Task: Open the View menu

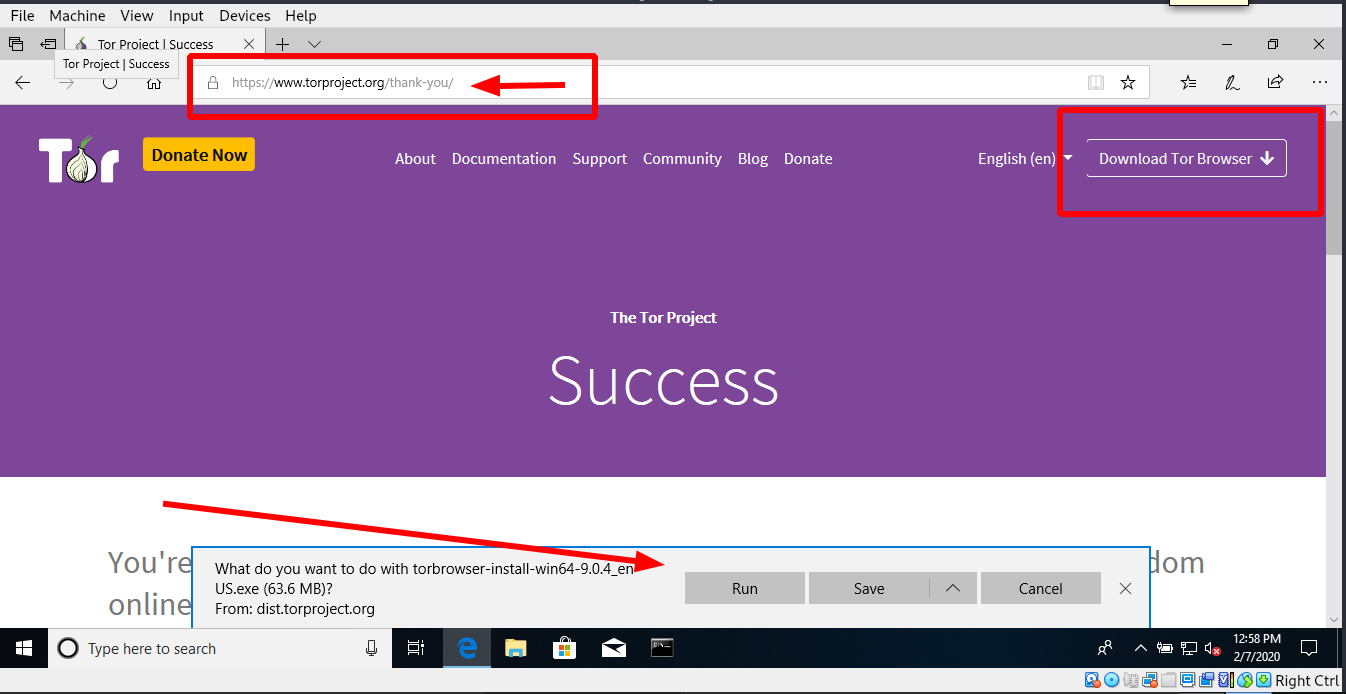Action: click(x=136, y=16)
